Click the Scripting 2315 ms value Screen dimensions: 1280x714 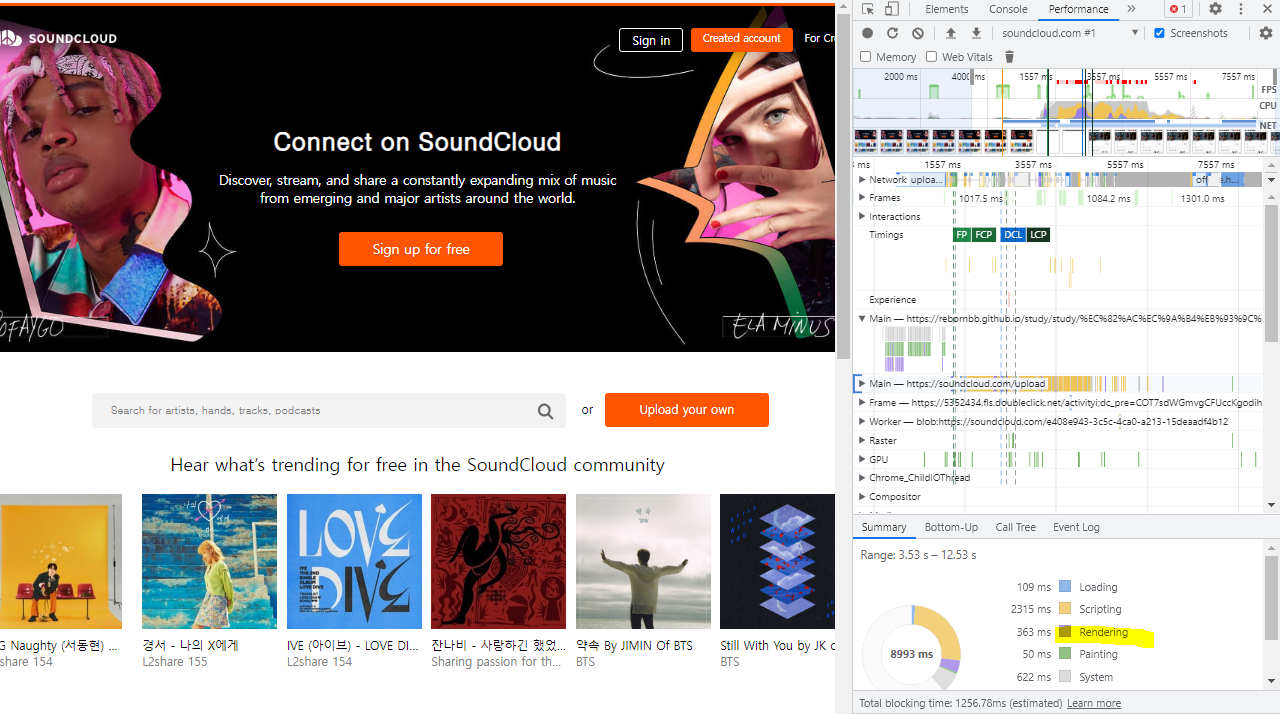click(1031, 609)
